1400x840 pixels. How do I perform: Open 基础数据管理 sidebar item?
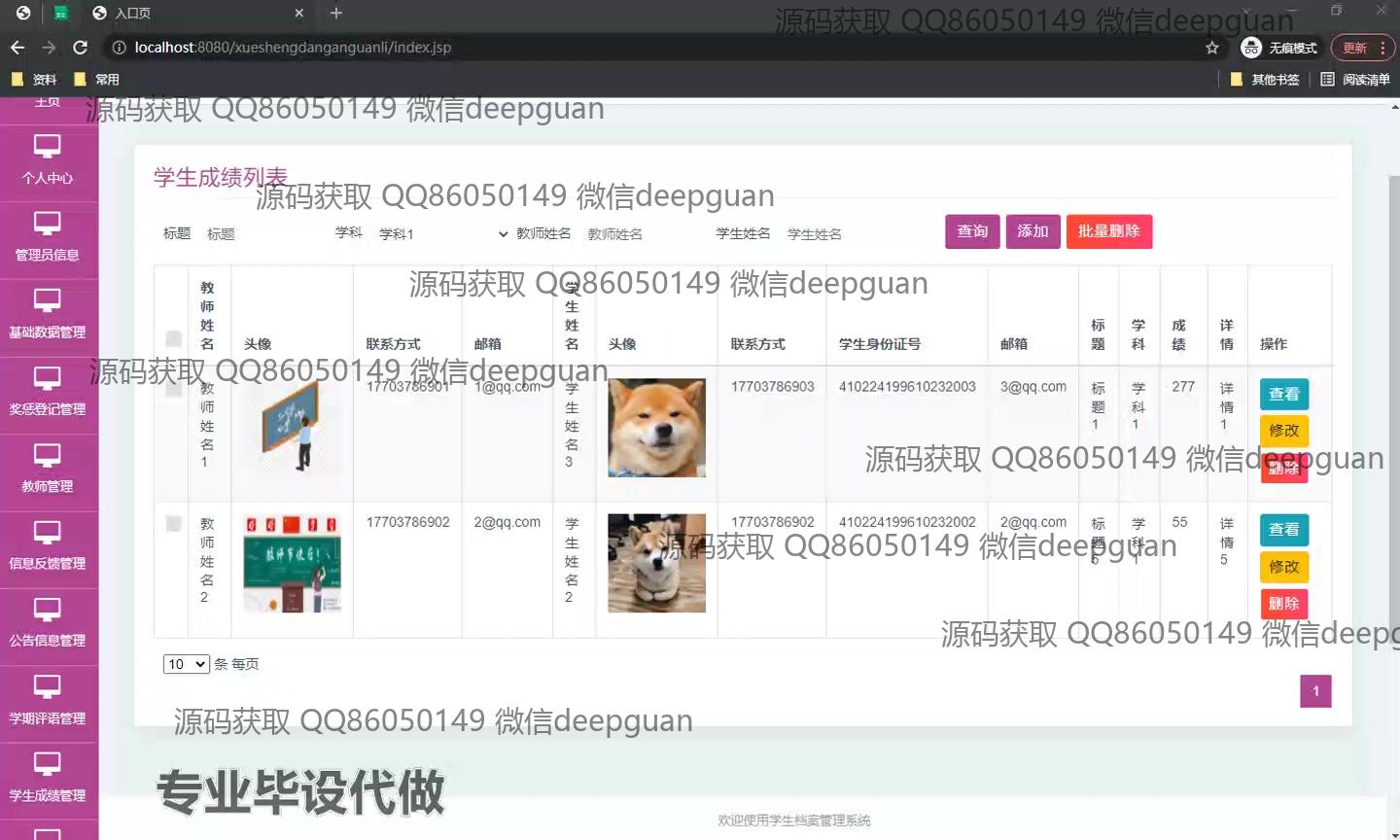coord(48,318)
